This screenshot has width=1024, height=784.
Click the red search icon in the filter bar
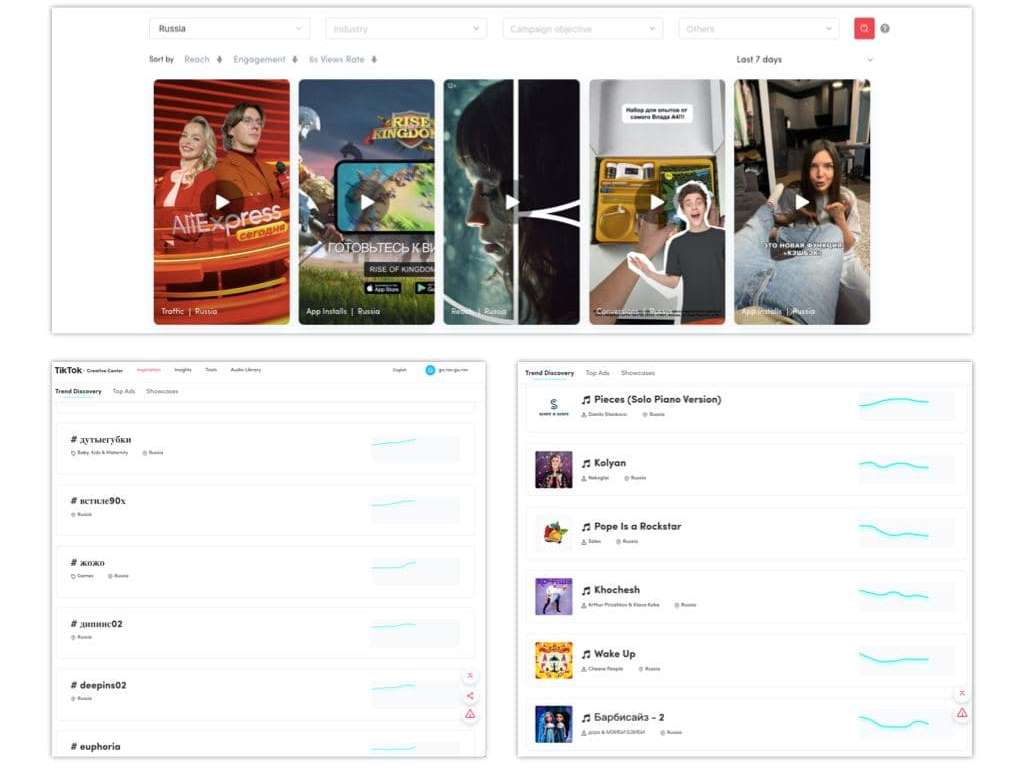click(x=864, y=28)
